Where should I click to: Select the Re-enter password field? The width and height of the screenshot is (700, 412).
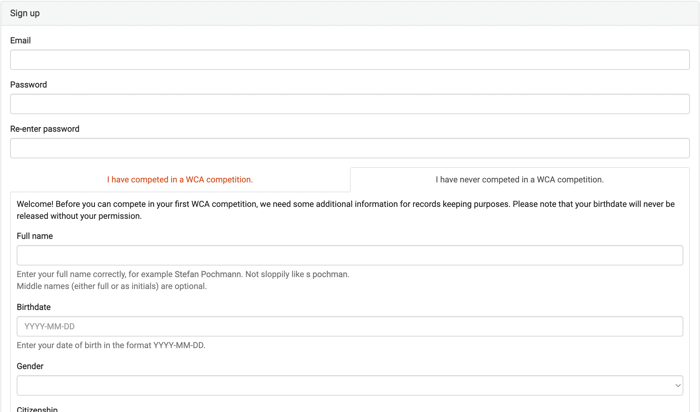(350, 148)
